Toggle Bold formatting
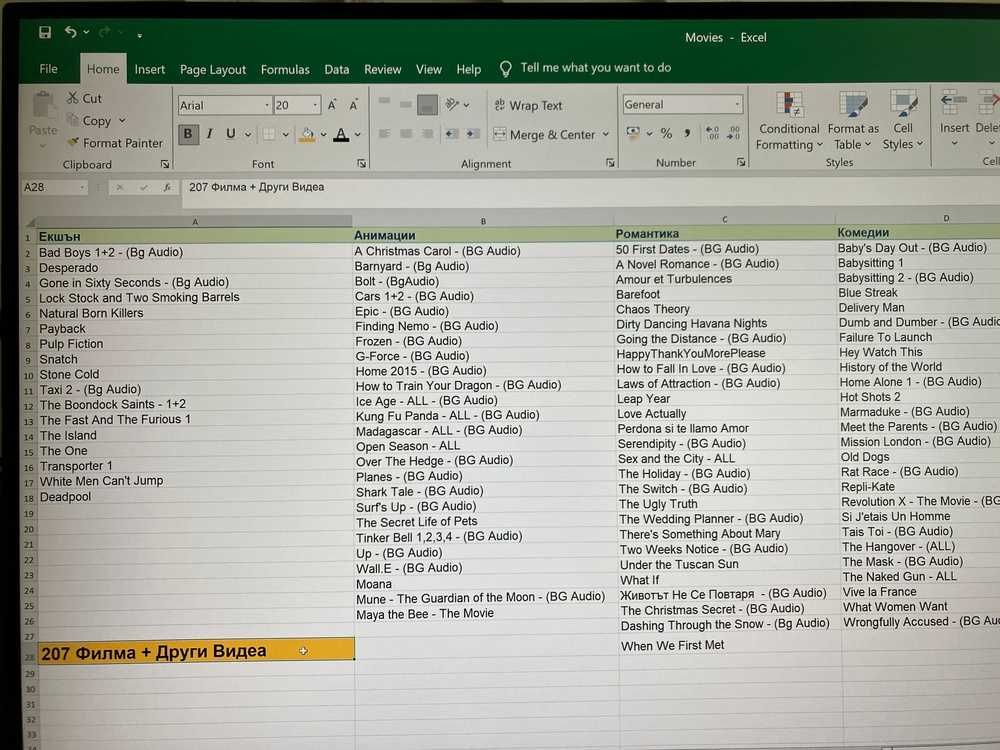This screenshot has width=1000, height=750. click(x=188, y=134)
